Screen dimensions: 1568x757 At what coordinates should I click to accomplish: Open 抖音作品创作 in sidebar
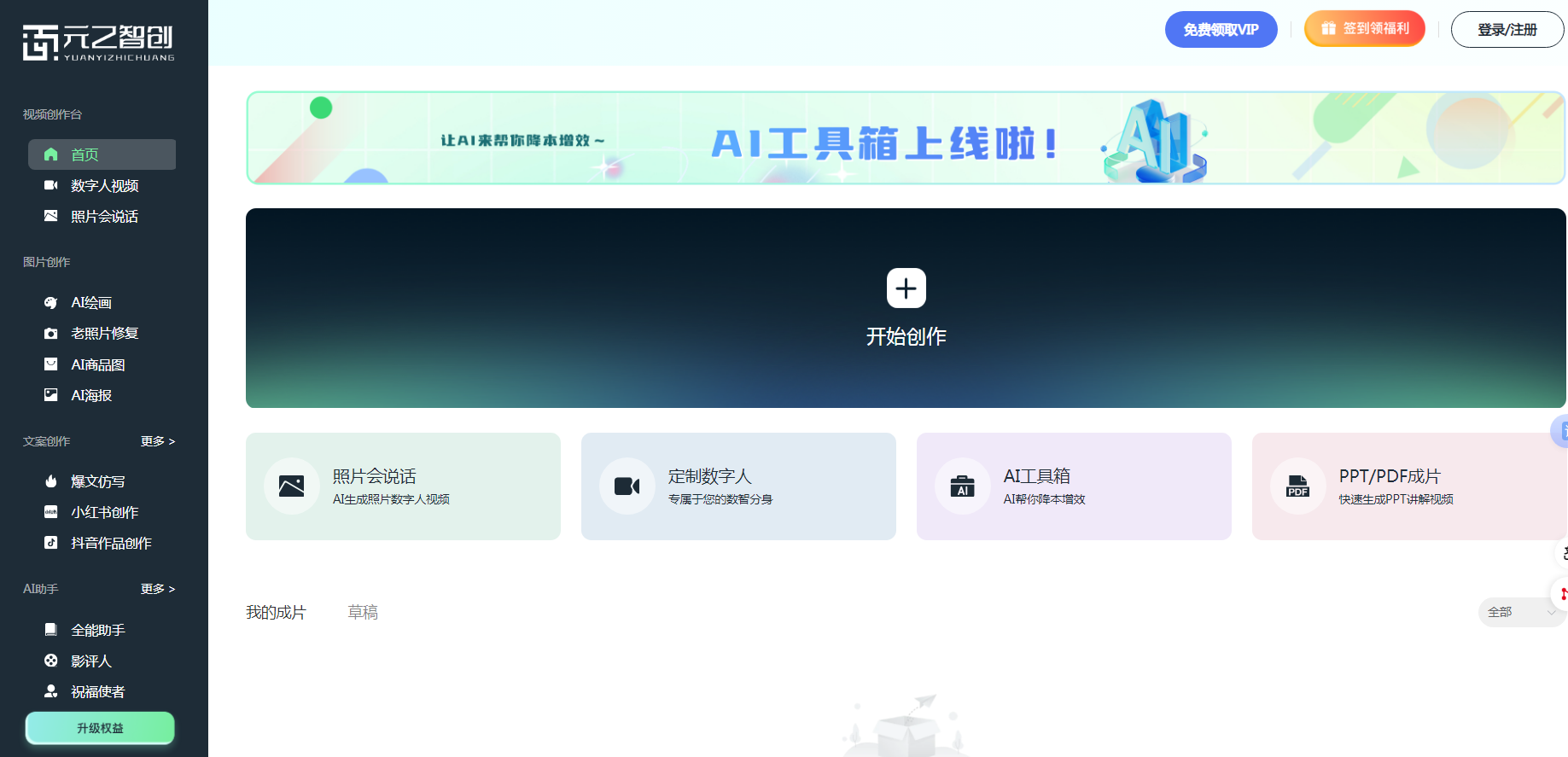pyautogui.click(x=110, y=544)
